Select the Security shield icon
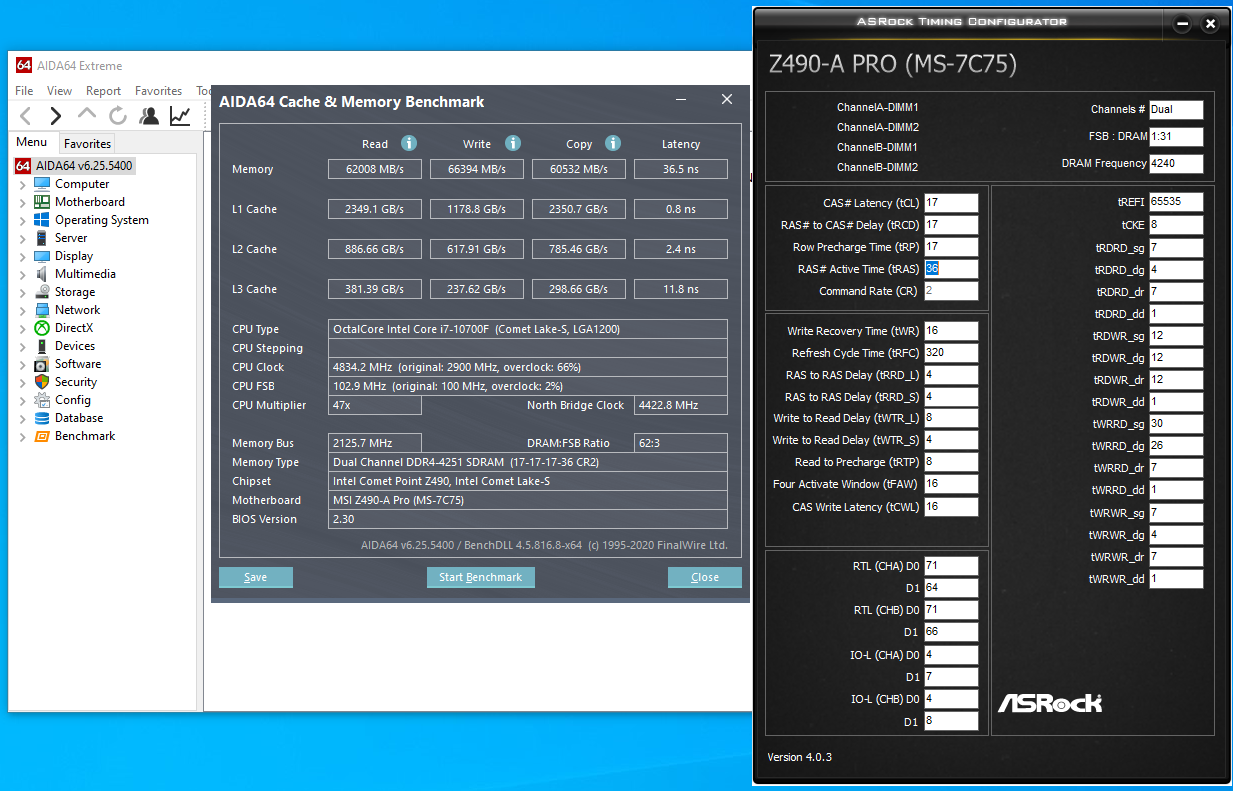Screen dimensions: 1233x791 pos(42,382)
